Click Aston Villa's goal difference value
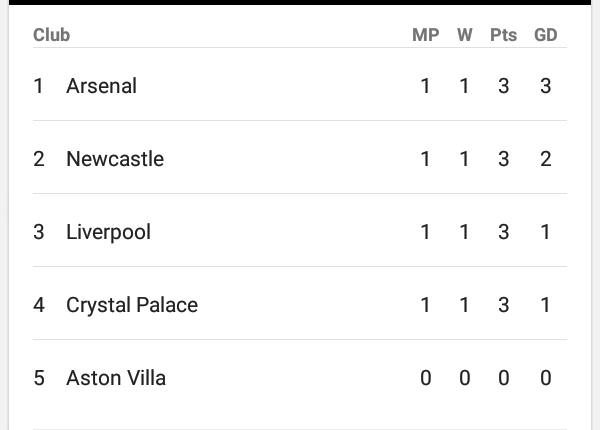 point(545,378)
